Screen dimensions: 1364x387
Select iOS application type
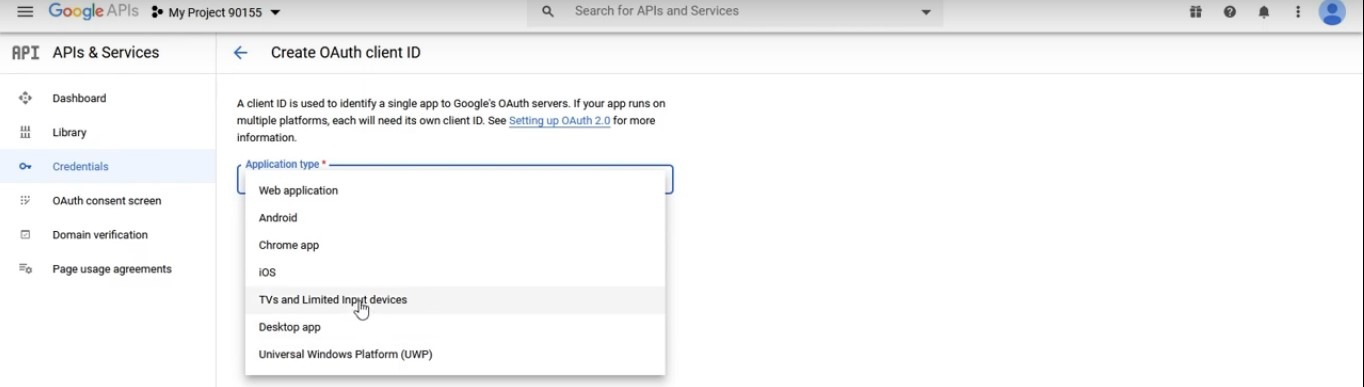[455, 272]
